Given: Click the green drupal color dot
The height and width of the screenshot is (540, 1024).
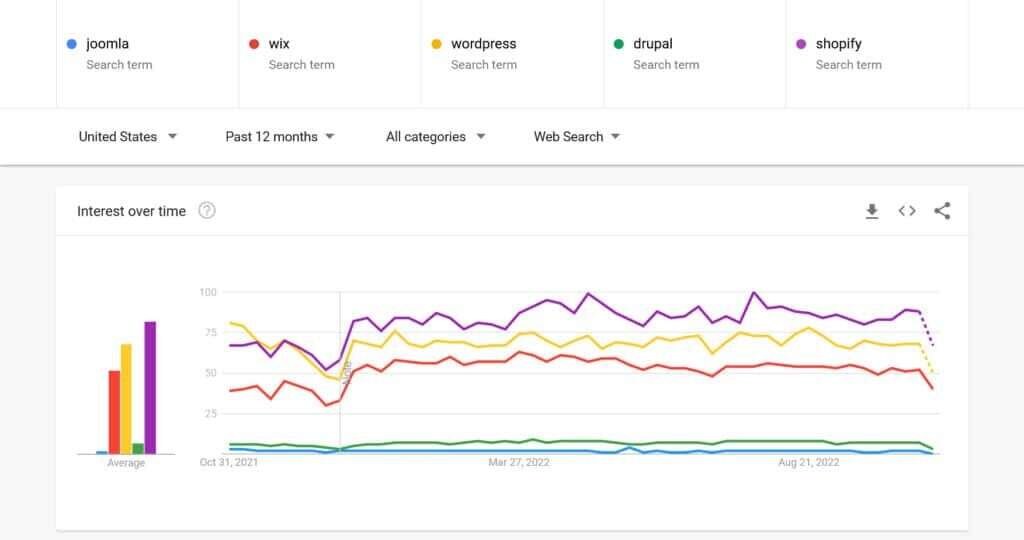Looking at the screenshot, I should coord(619,44).
